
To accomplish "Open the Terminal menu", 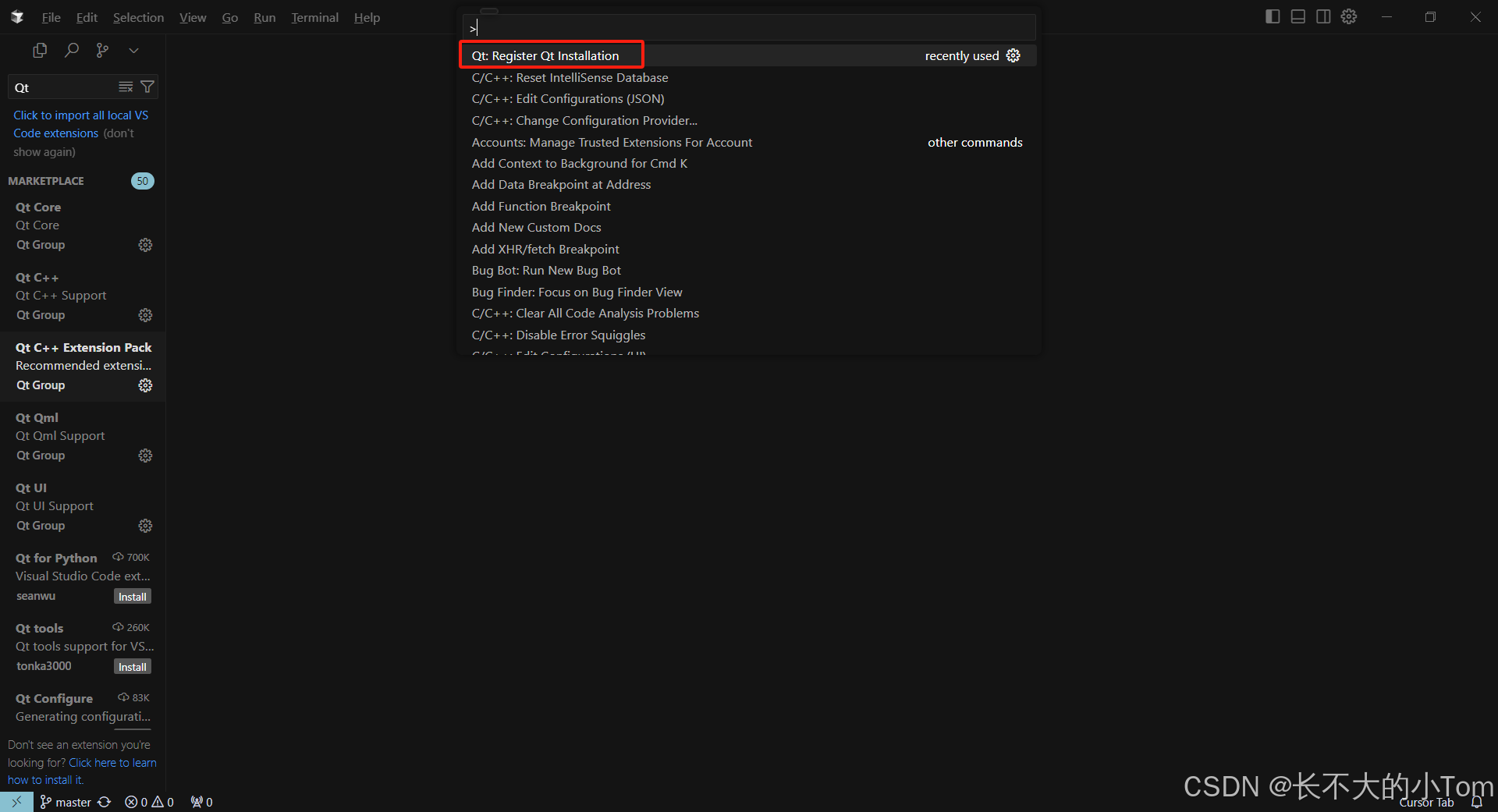I will 314,17.
